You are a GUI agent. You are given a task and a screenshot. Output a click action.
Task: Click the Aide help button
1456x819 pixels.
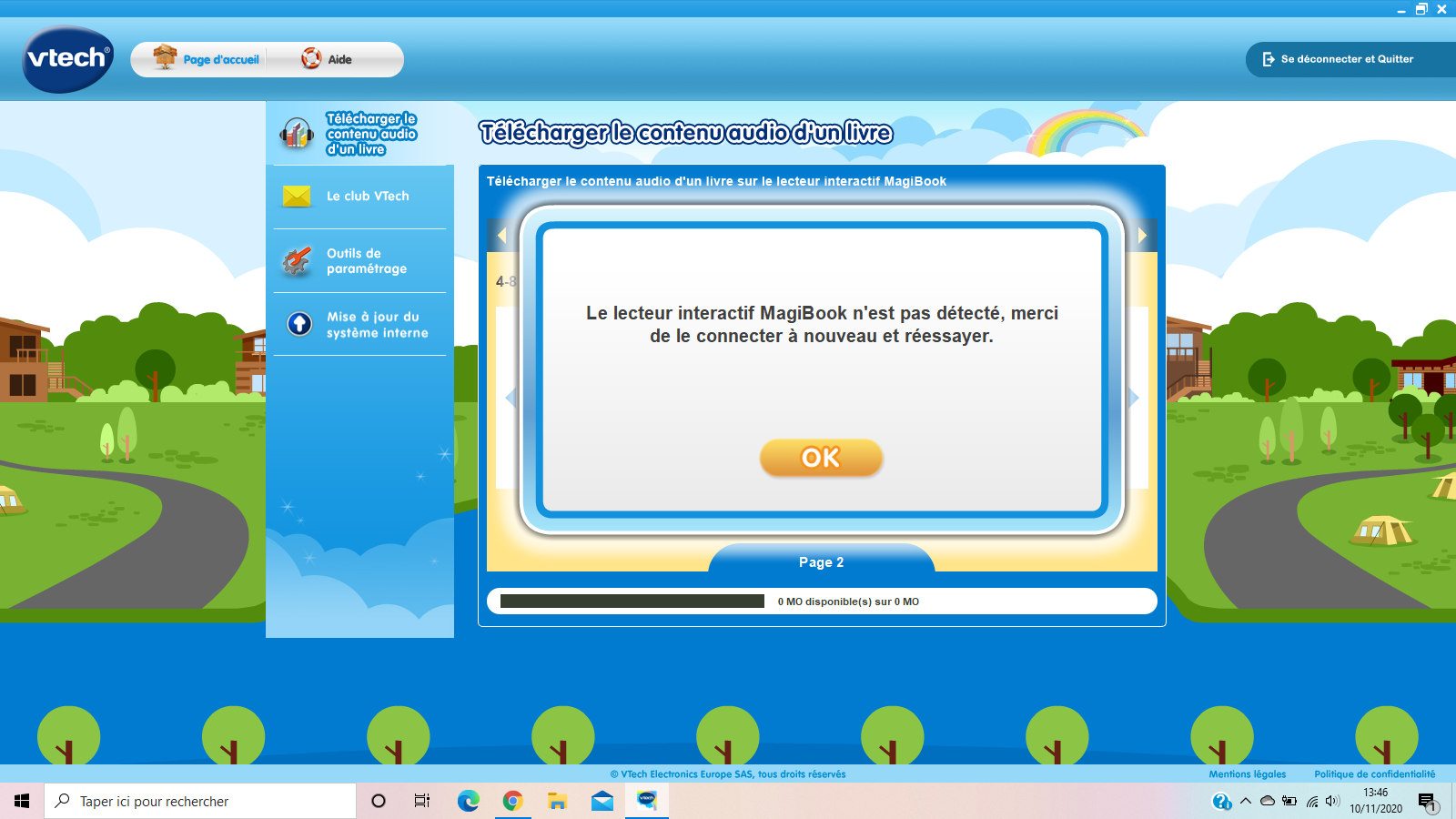339,59
